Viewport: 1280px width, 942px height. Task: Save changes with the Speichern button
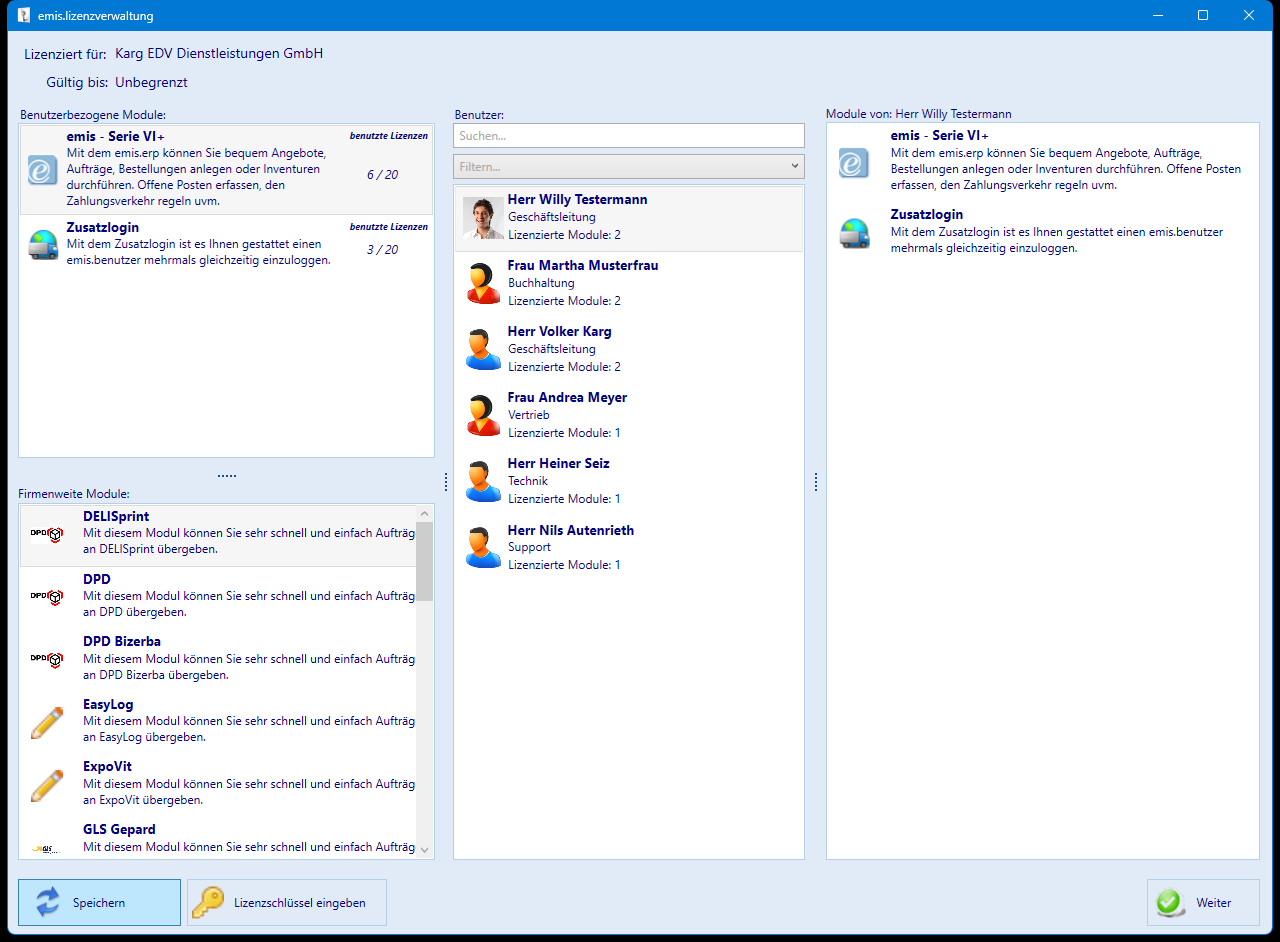point(99,903)
